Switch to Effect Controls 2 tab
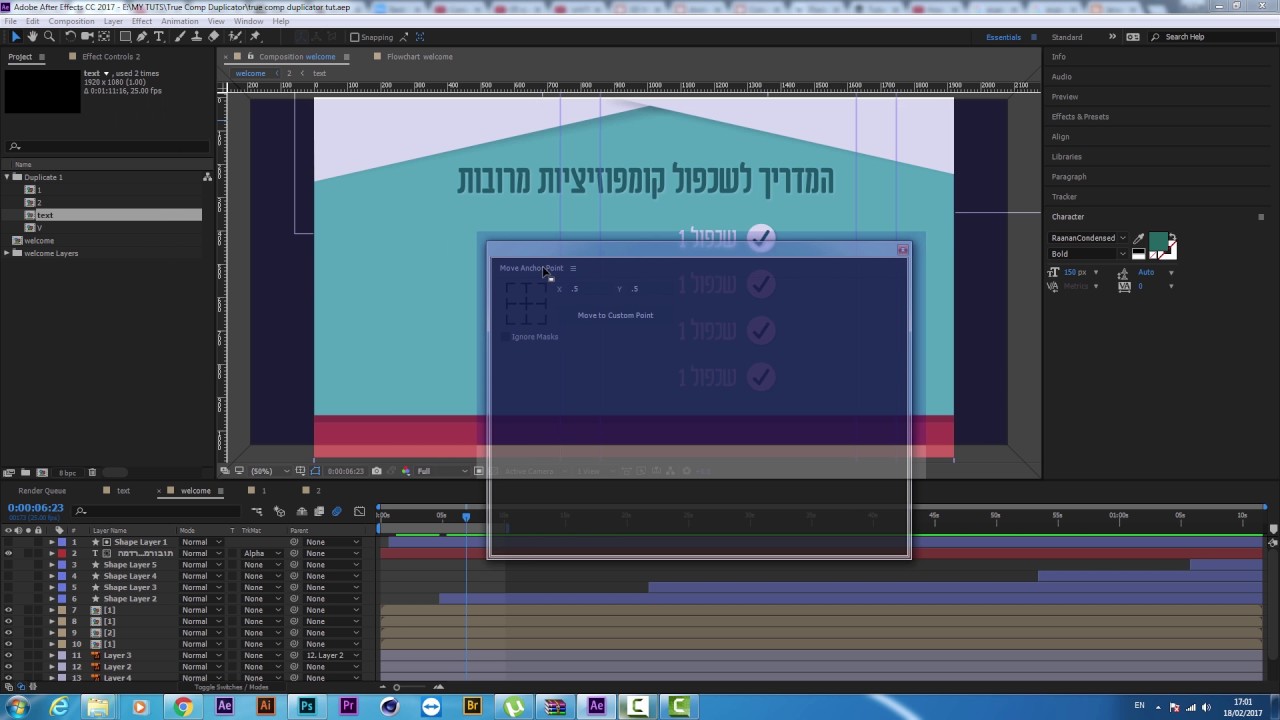The image size is (1280, 720). (111, 57)
